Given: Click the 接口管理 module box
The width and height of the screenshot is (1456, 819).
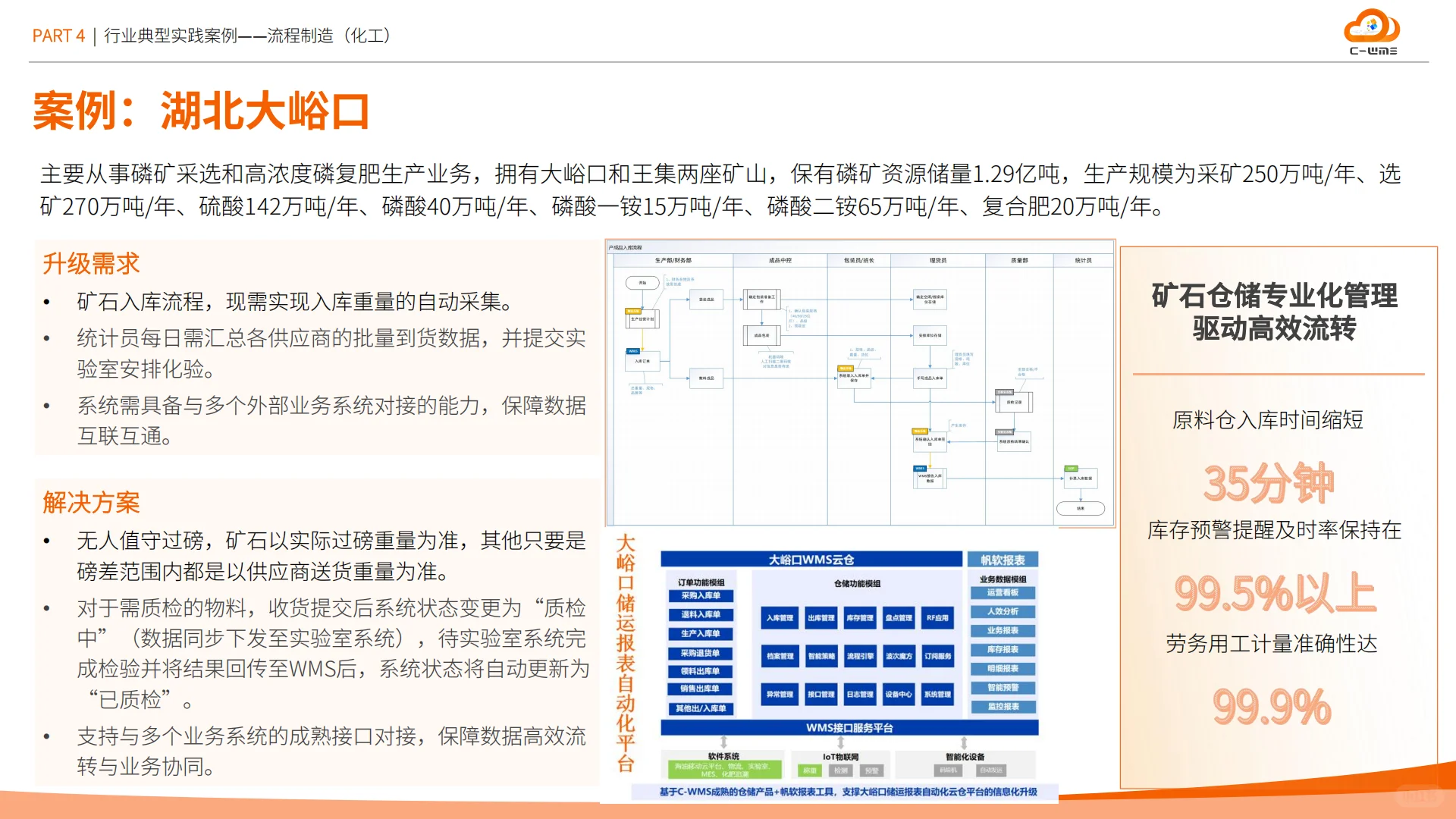Looking at the screenshot, I should 821,694.
